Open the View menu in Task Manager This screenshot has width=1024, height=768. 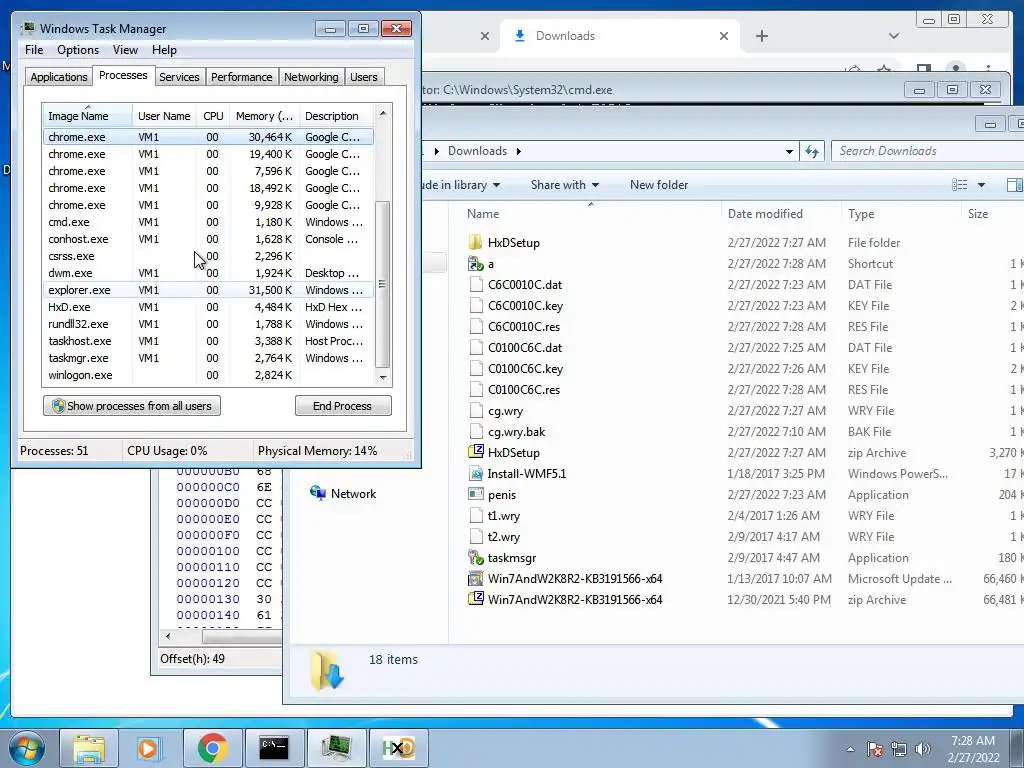(x=125, y=50)
